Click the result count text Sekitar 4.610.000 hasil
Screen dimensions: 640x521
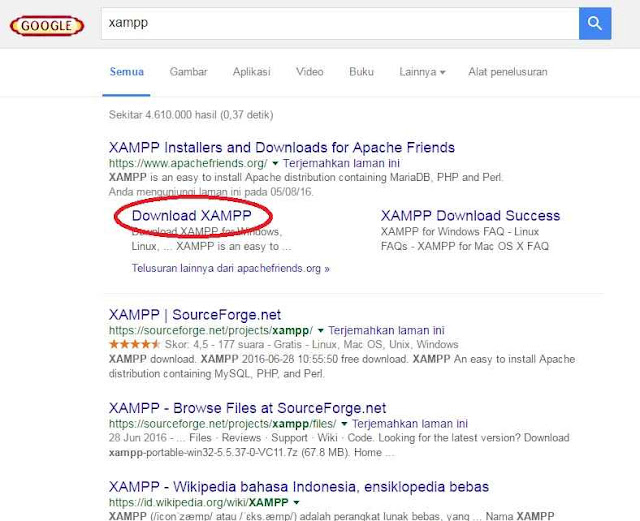[x=191, y=115]
